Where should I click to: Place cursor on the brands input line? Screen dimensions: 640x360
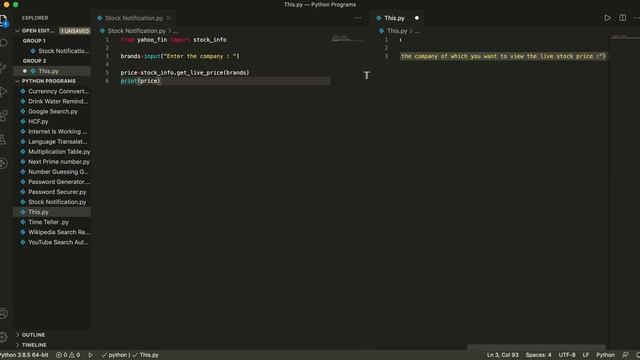pyautogui.click(x=180, y=56)
